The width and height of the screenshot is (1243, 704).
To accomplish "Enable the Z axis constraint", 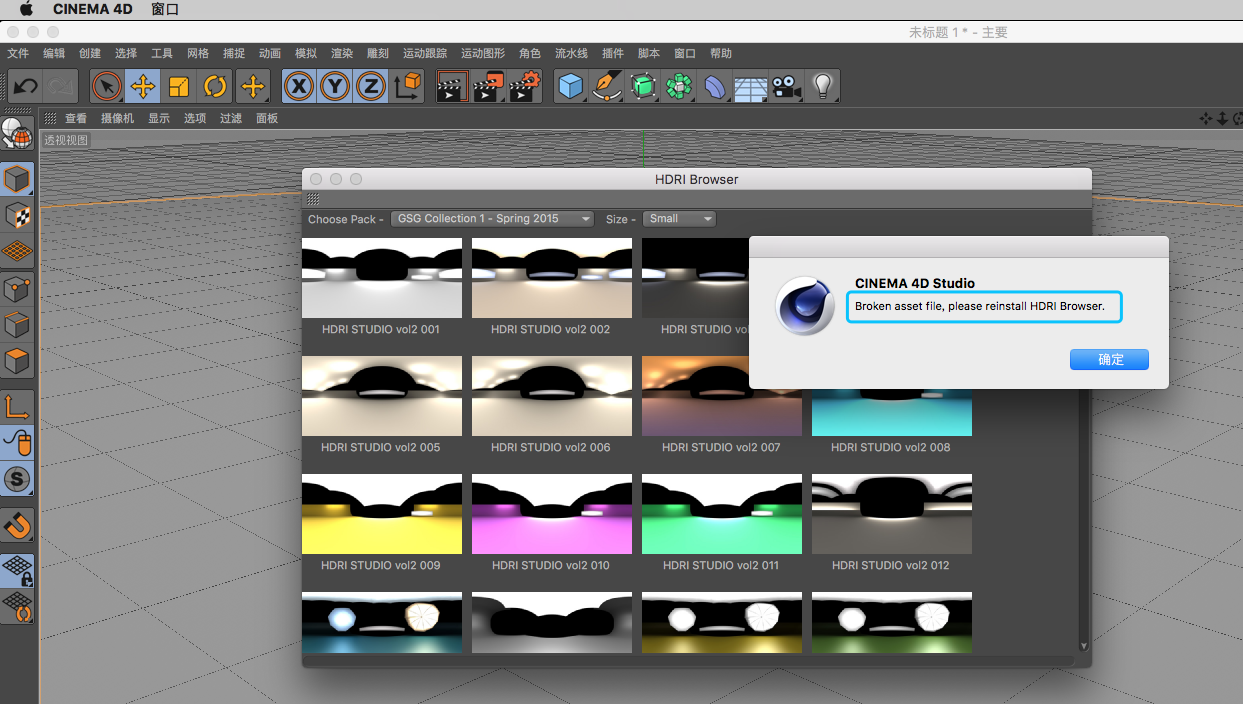I will coord(370,86).
